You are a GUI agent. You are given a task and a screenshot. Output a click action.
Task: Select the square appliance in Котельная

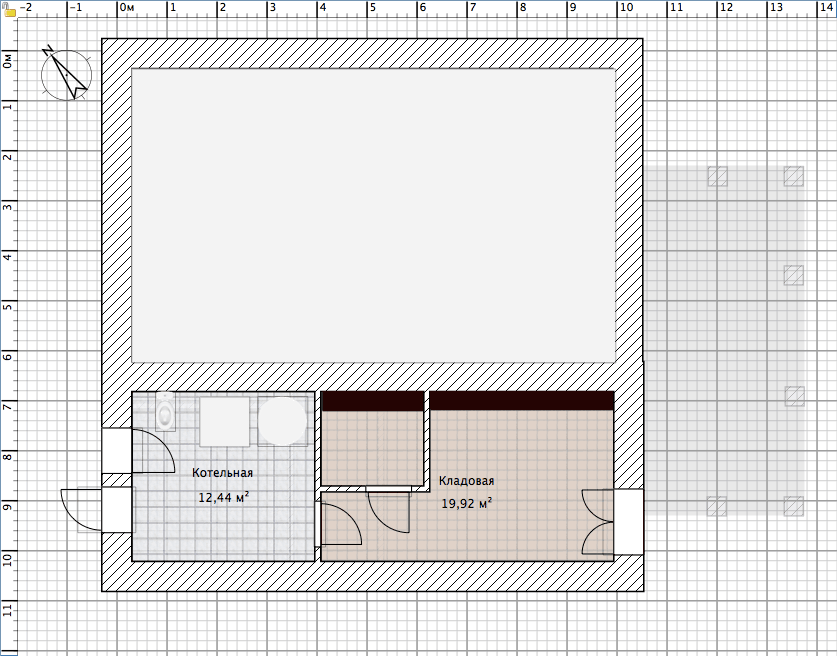(x=225, y=421)
